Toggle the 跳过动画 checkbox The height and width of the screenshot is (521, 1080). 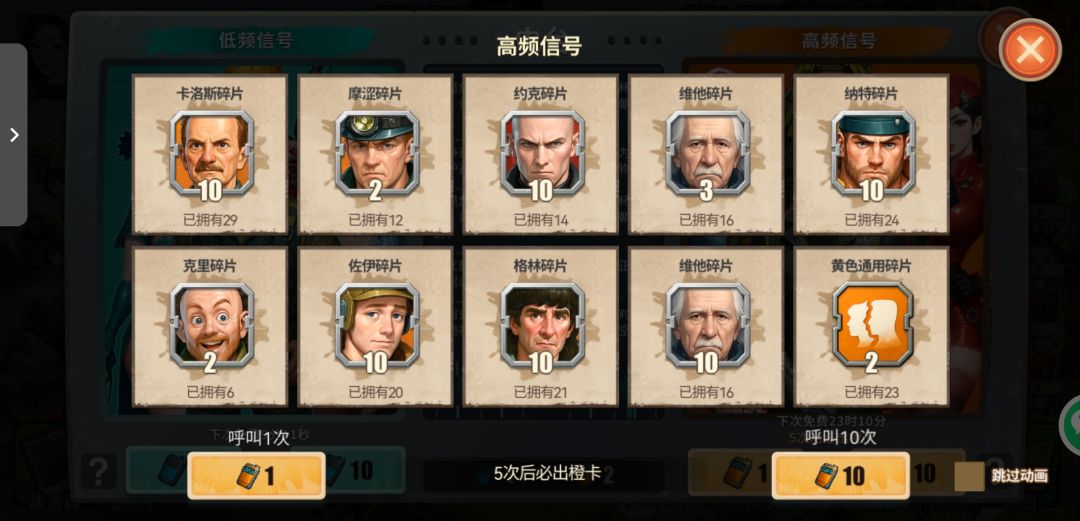coord(969,476)
